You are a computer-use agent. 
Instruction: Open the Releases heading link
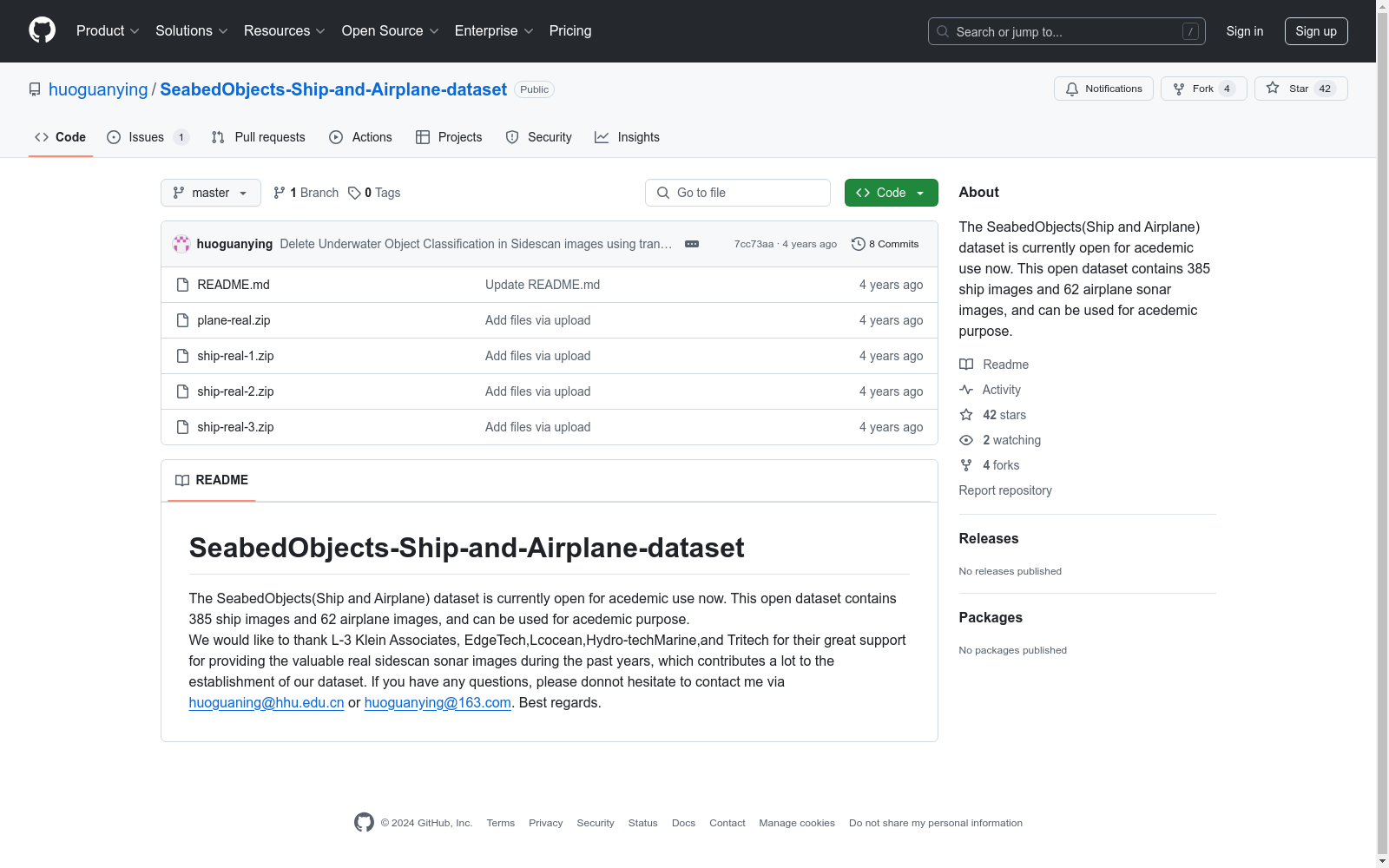tap(989, 538)
